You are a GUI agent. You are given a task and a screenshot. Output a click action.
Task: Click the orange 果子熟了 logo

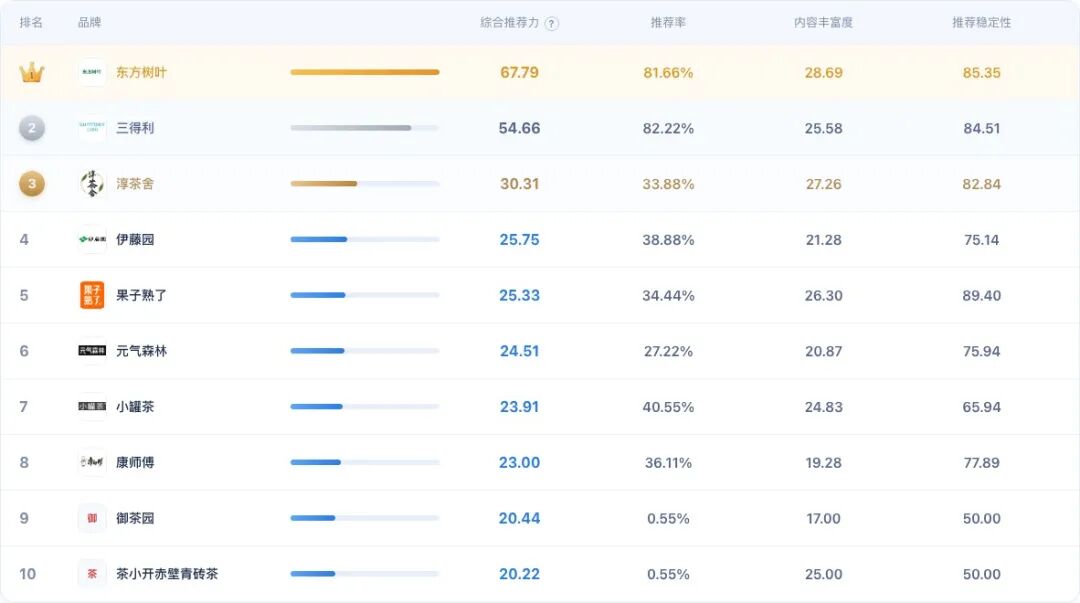pyautogui.click(x=92, y=295)
